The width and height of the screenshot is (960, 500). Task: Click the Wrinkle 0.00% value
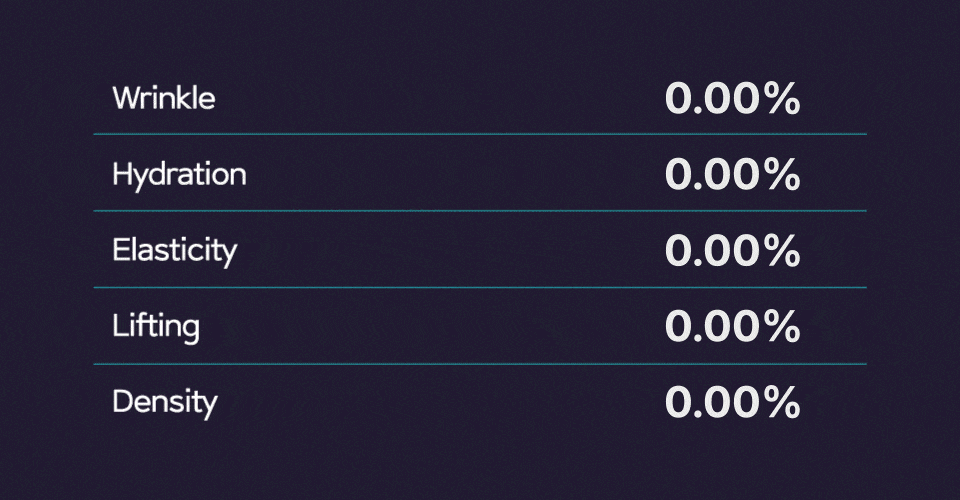(733, 99)
